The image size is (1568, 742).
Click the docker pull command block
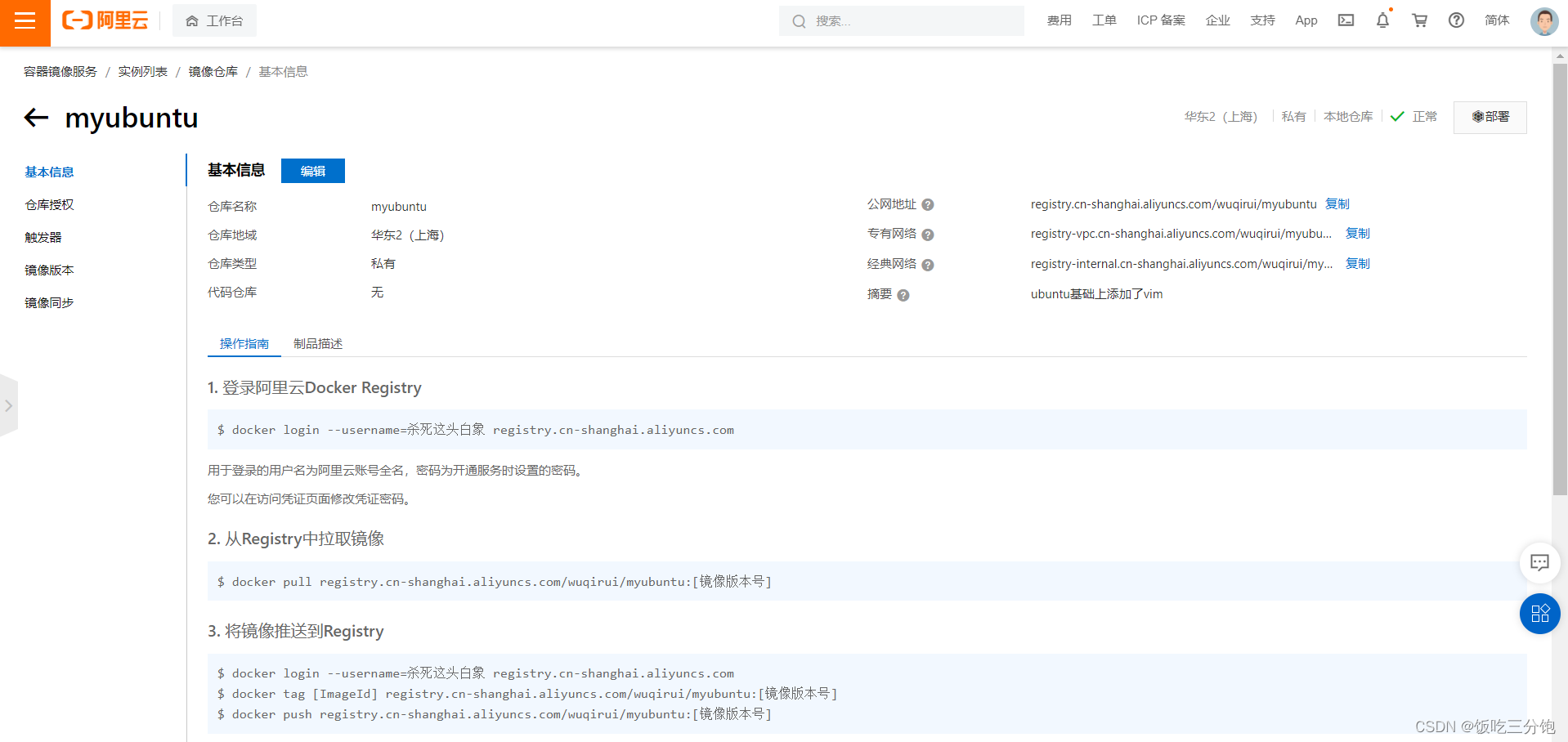[867, 581]
